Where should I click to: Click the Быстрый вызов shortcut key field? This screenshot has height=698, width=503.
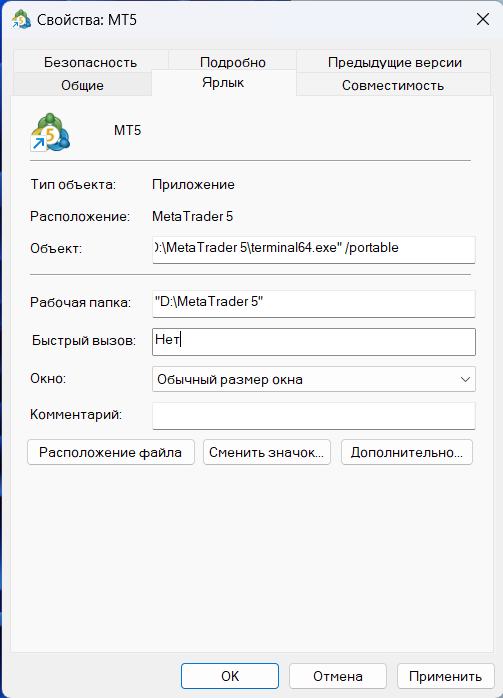coord(314,341)
